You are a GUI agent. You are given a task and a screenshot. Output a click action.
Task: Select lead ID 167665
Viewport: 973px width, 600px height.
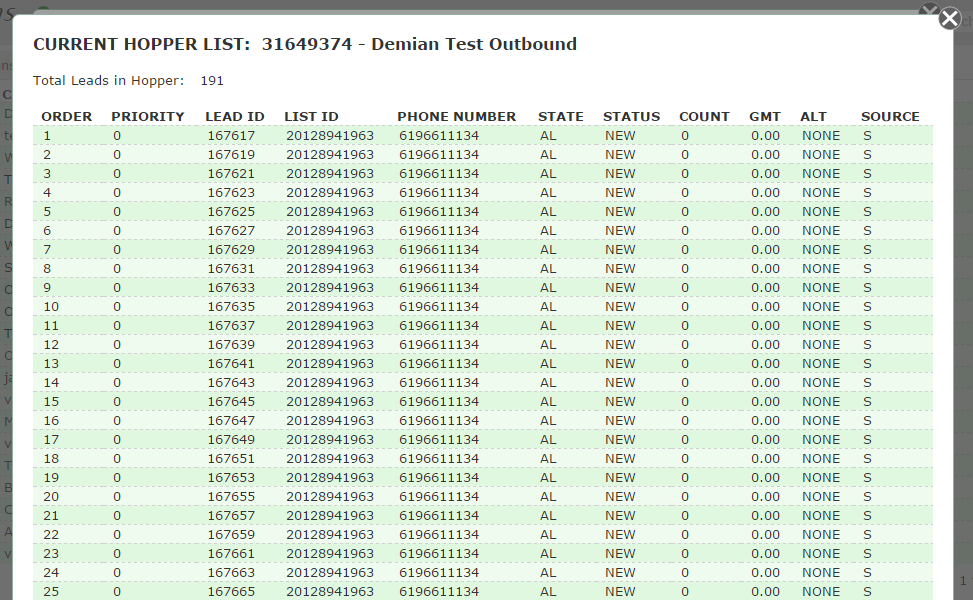coord(231,591)
